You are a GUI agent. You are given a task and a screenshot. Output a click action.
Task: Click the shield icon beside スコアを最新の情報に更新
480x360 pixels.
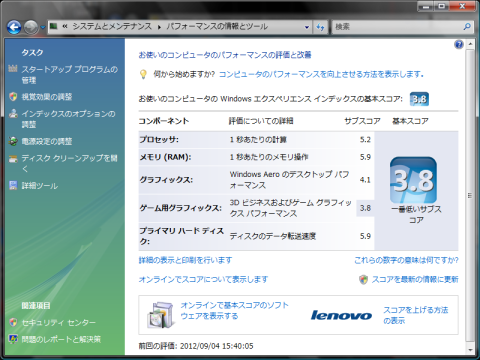click(x=363, y=279)
